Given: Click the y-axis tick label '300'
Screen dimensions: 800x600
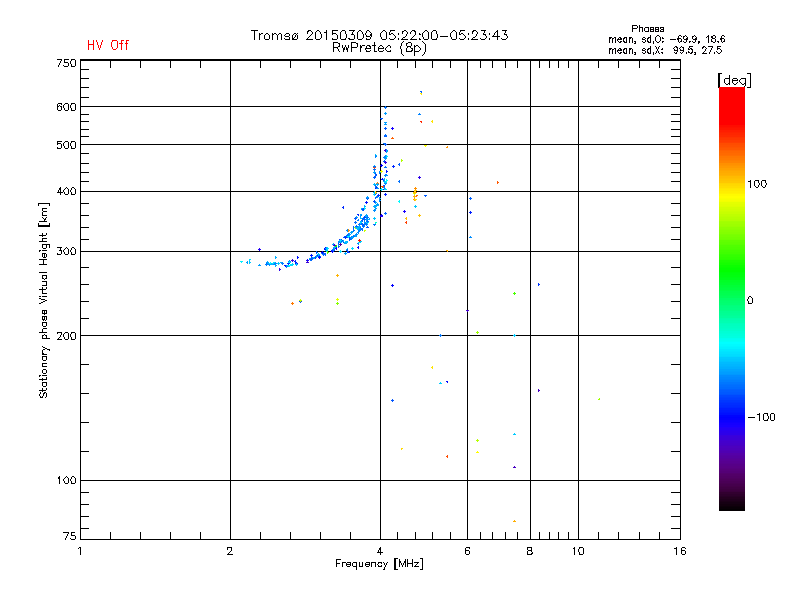Looking at the screenshot, I should [x=66, y=251].
